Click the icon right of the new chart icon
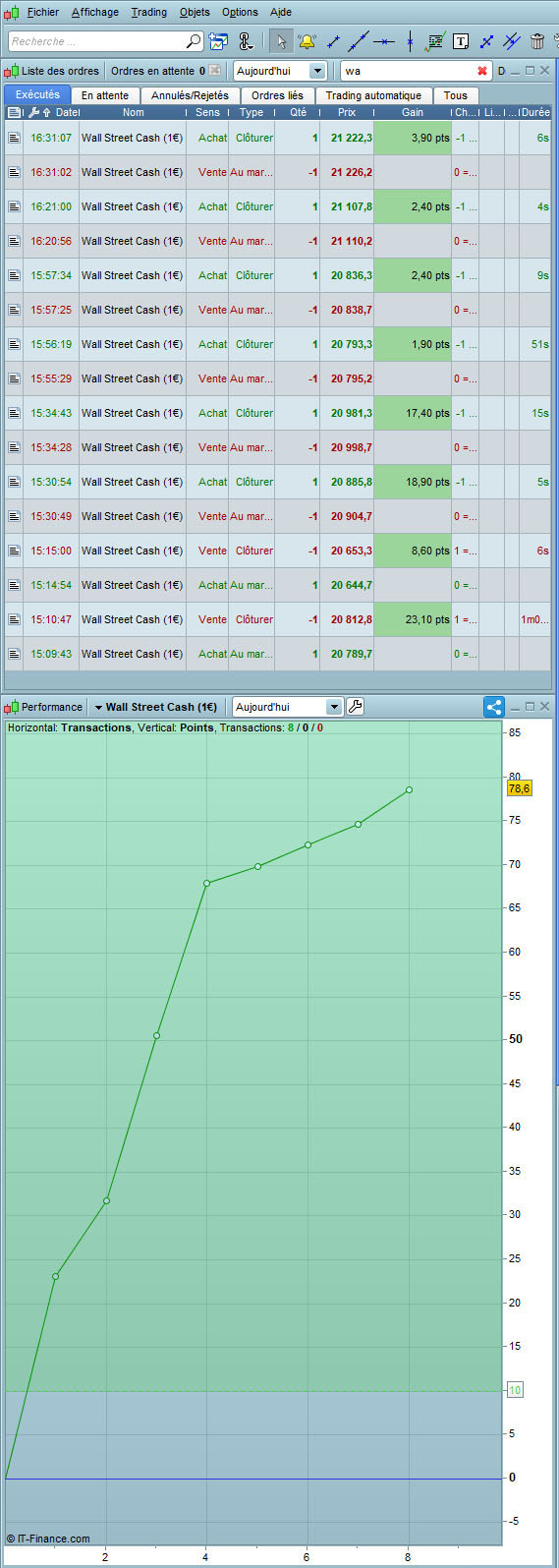 (x=246, y=41)
